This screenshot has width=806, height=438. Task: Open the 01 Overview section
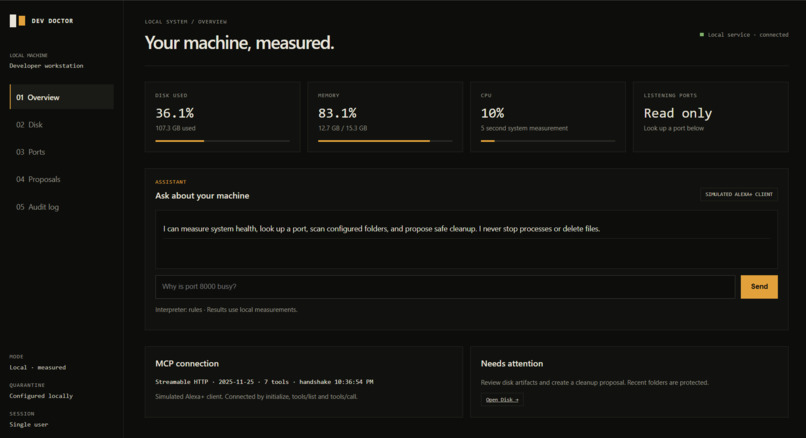click(x=62, y=97)
